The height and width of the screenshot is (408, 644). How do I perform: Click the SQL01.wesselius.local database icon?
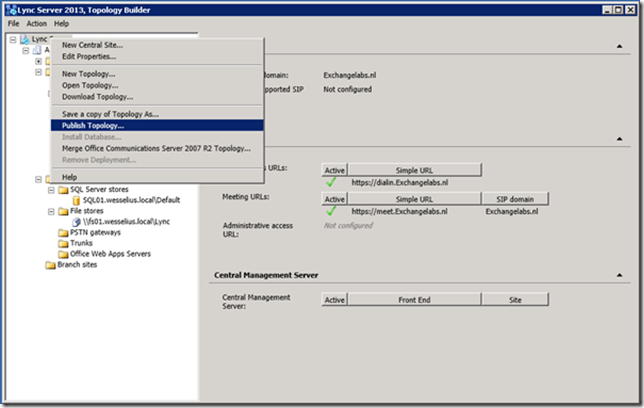[x=76, y=200]
